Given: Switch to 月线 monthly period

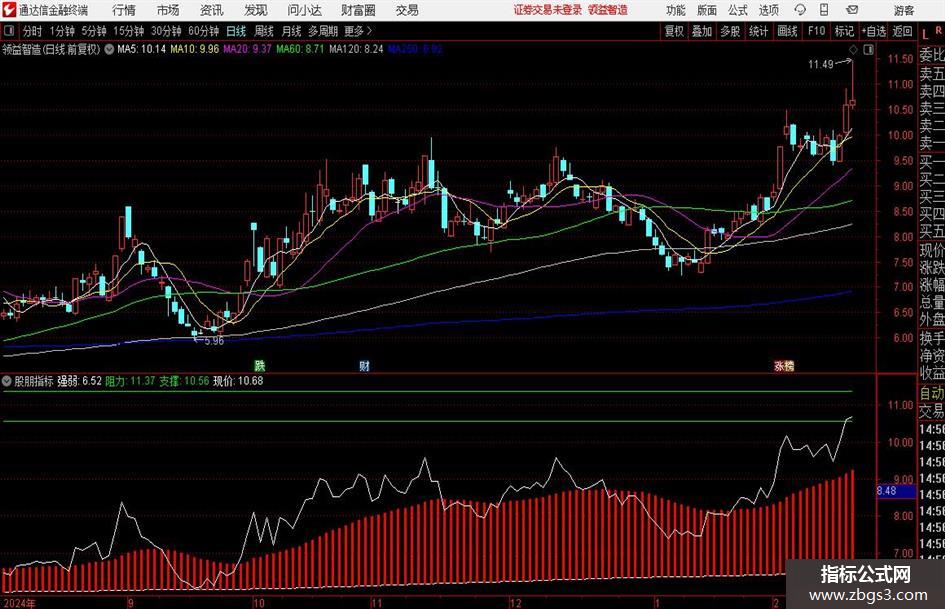Looking at the screenshot, I should point(291,31).
